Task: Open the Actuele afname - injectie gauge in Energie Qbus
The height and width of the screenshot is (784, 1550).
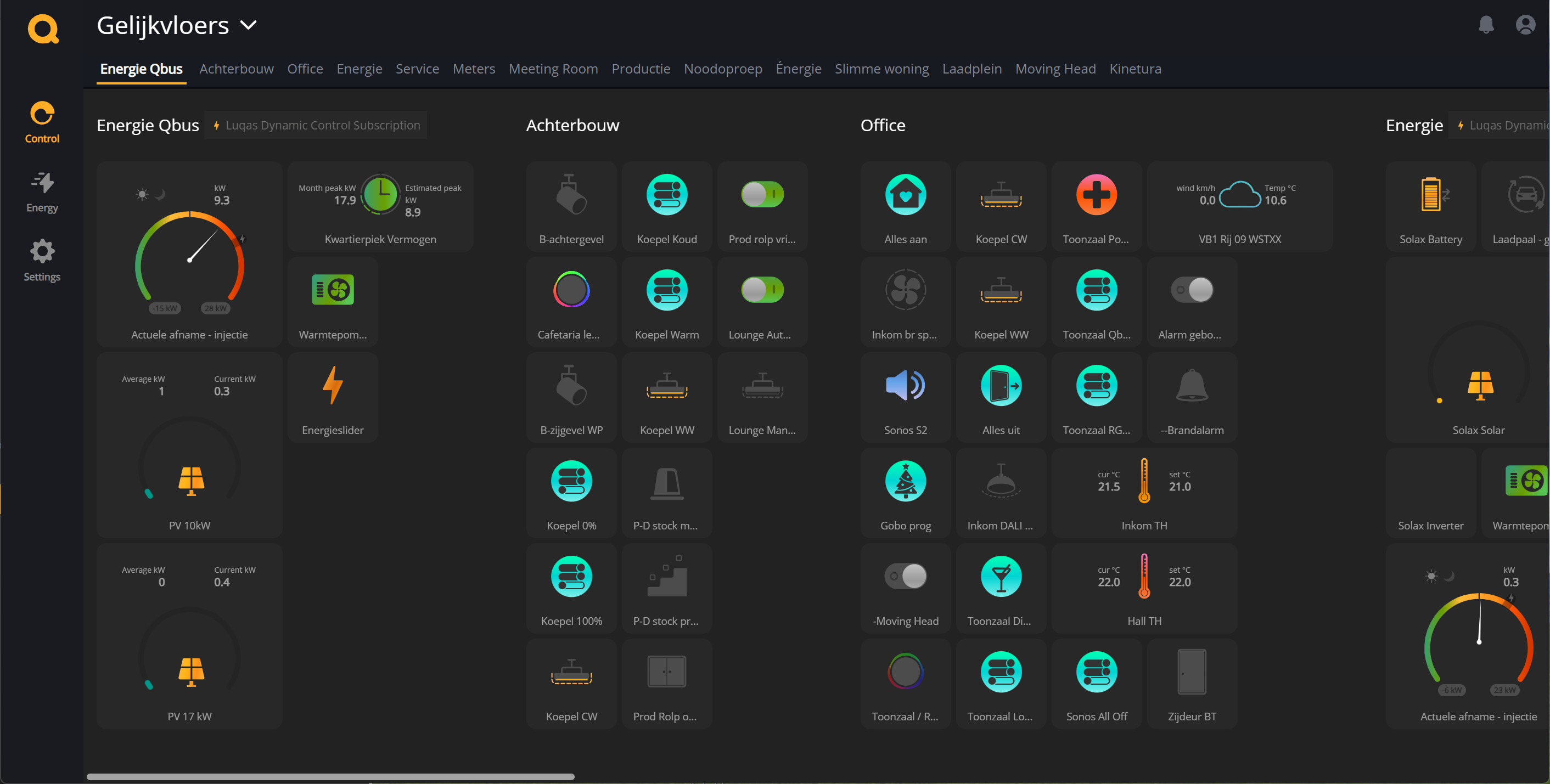Action: tap(189, 253)
